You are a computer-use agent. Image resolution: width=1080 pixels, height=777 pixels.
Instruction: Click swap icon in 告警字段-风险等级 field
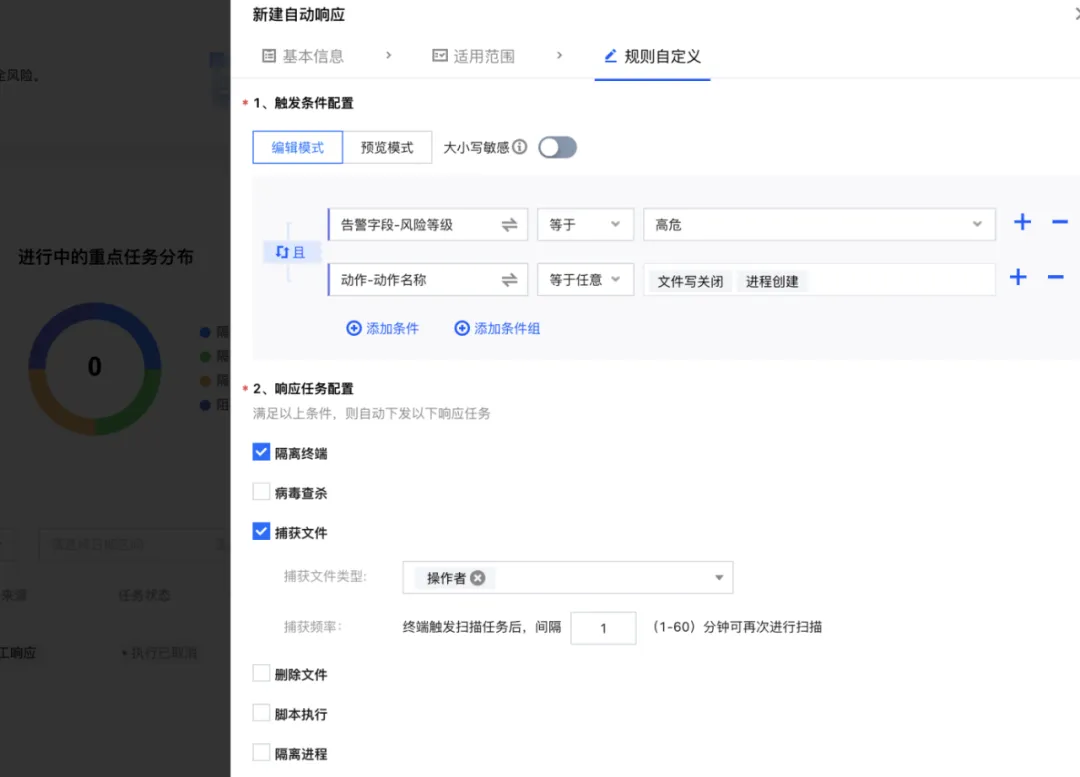click(x=509, y=225)
